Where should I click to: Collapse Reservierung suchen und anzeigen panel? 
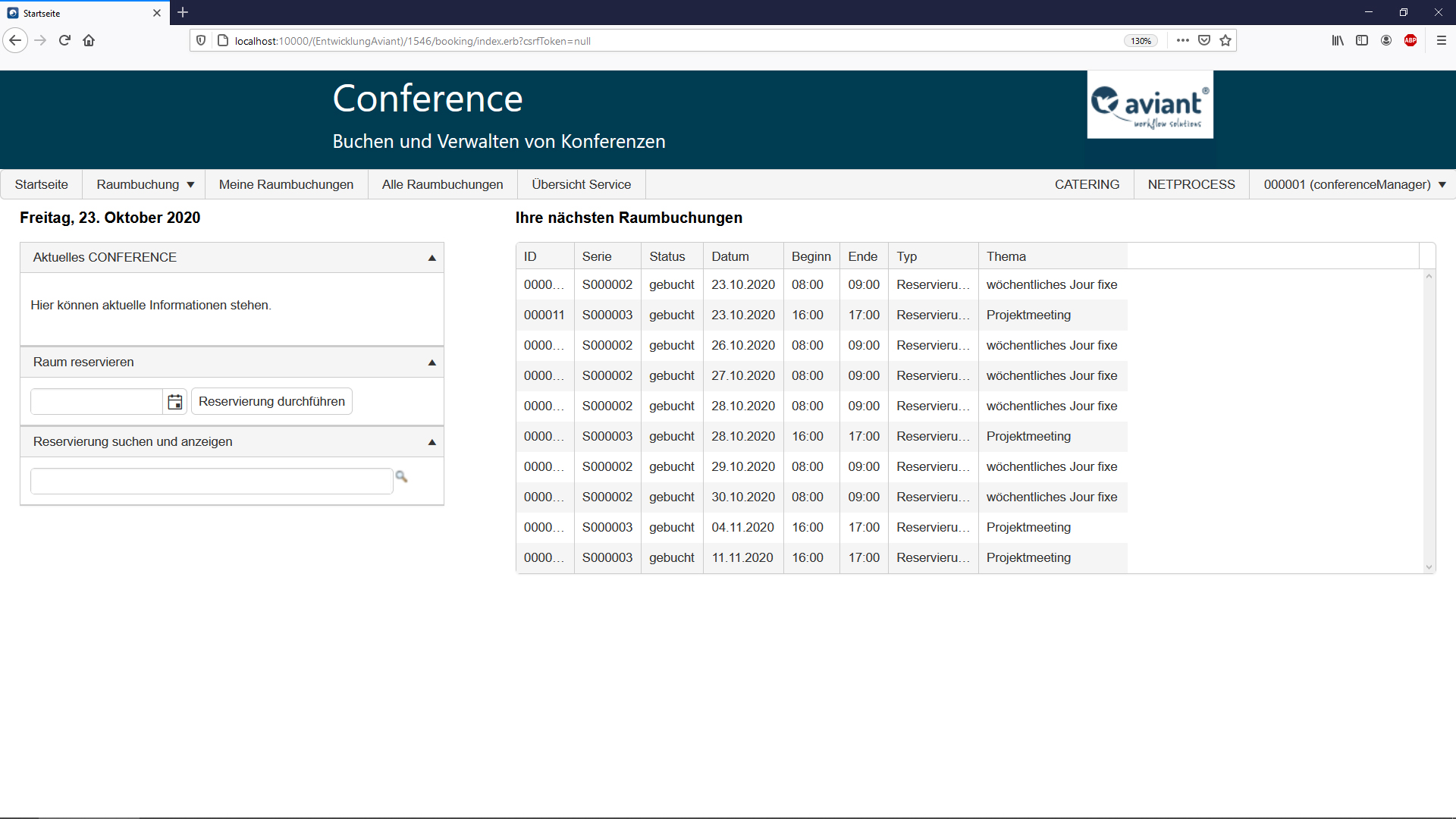point(432,442)
